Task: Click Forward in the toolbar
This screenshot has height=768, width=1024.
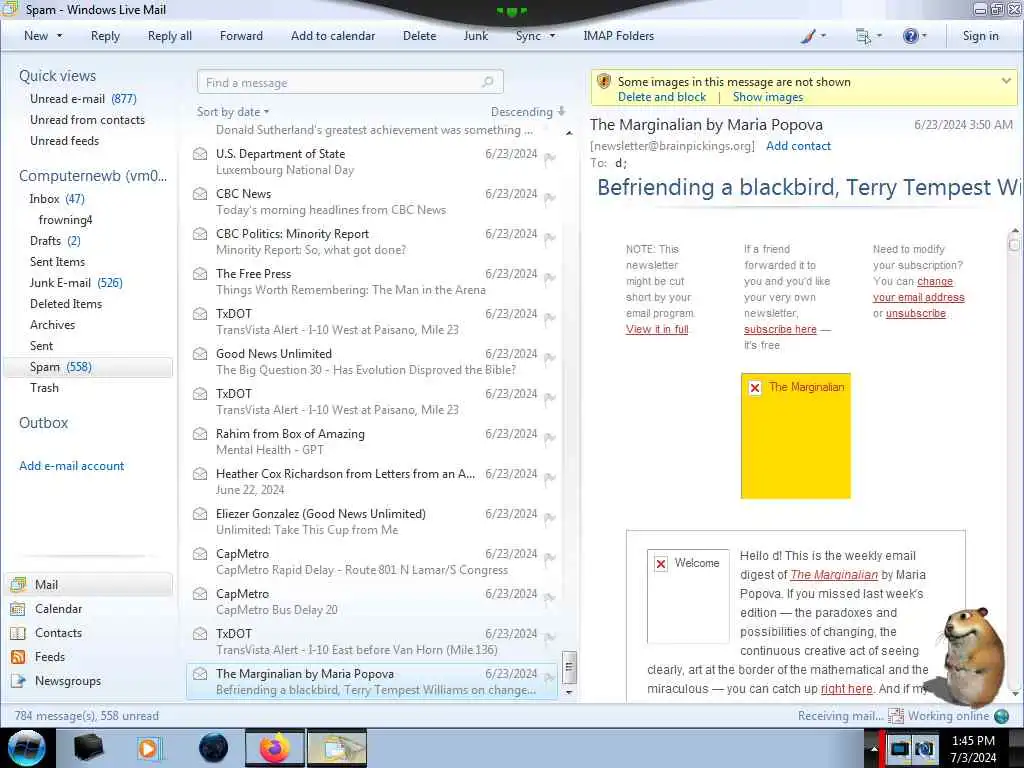Action: click(x=241, y=36)
